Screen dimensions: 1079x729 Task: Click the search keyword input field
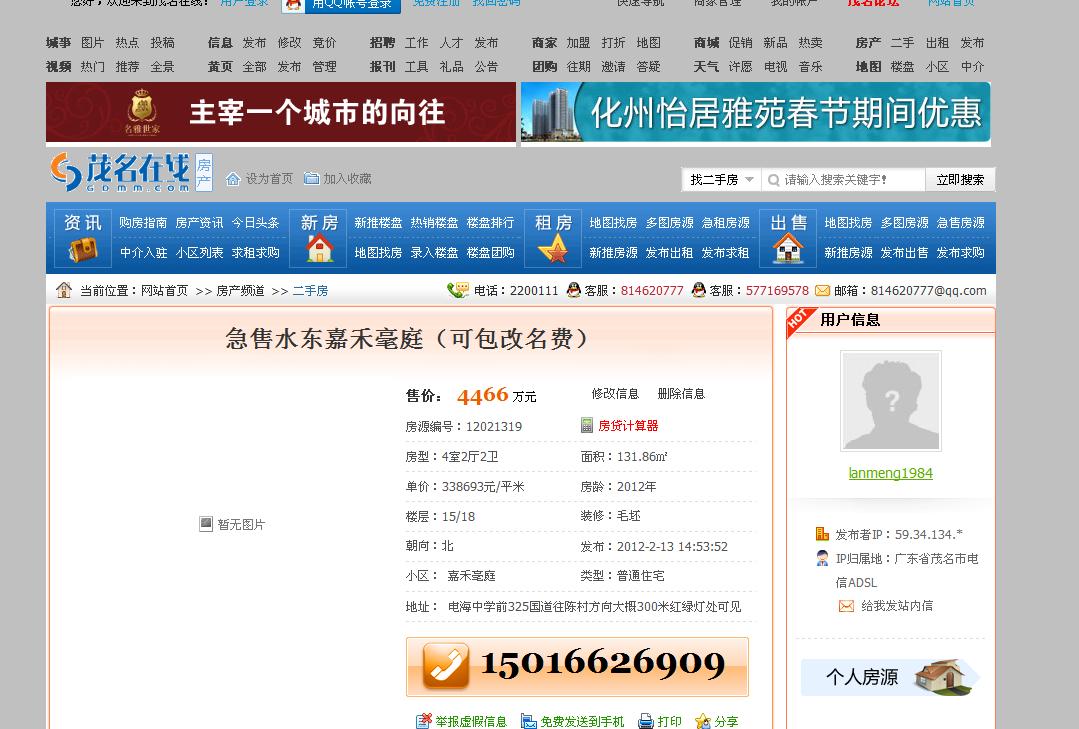point(850,180)
